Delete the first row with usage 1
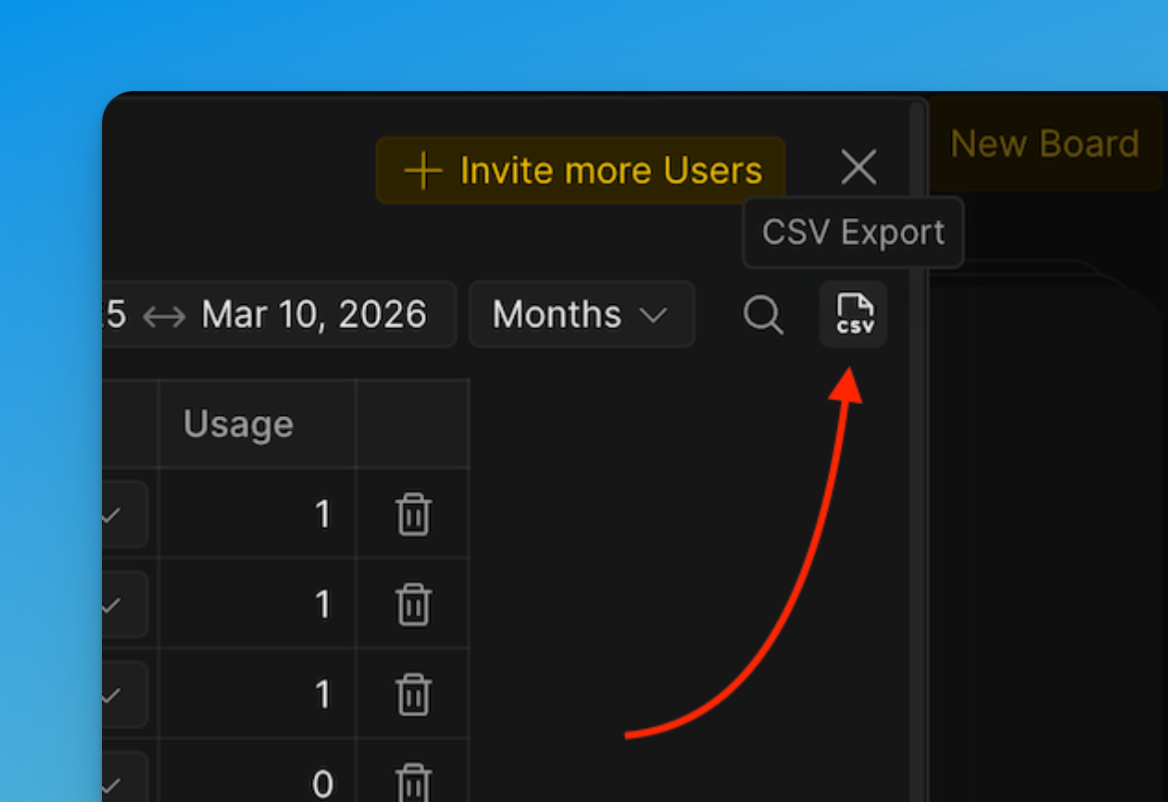The image size is (1168, 802). (412, 514)
